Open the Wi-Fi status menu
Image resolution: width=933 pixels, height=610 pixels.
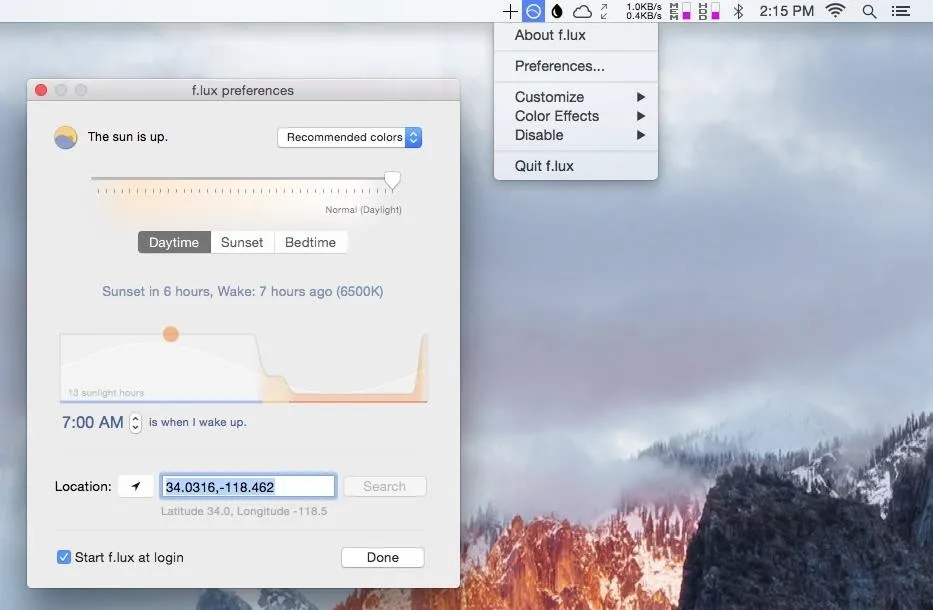(x=835, y=11)
